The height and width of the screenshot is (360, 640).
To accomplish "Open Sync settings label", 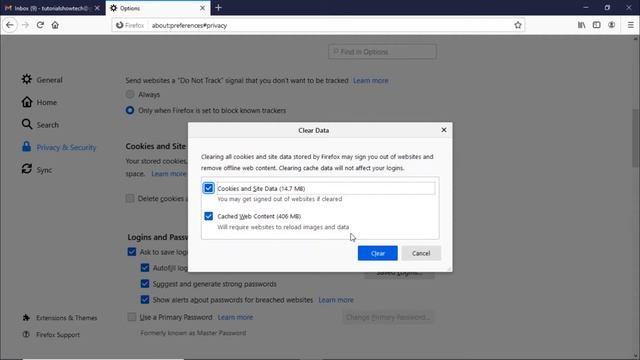I will click(44, 170).
